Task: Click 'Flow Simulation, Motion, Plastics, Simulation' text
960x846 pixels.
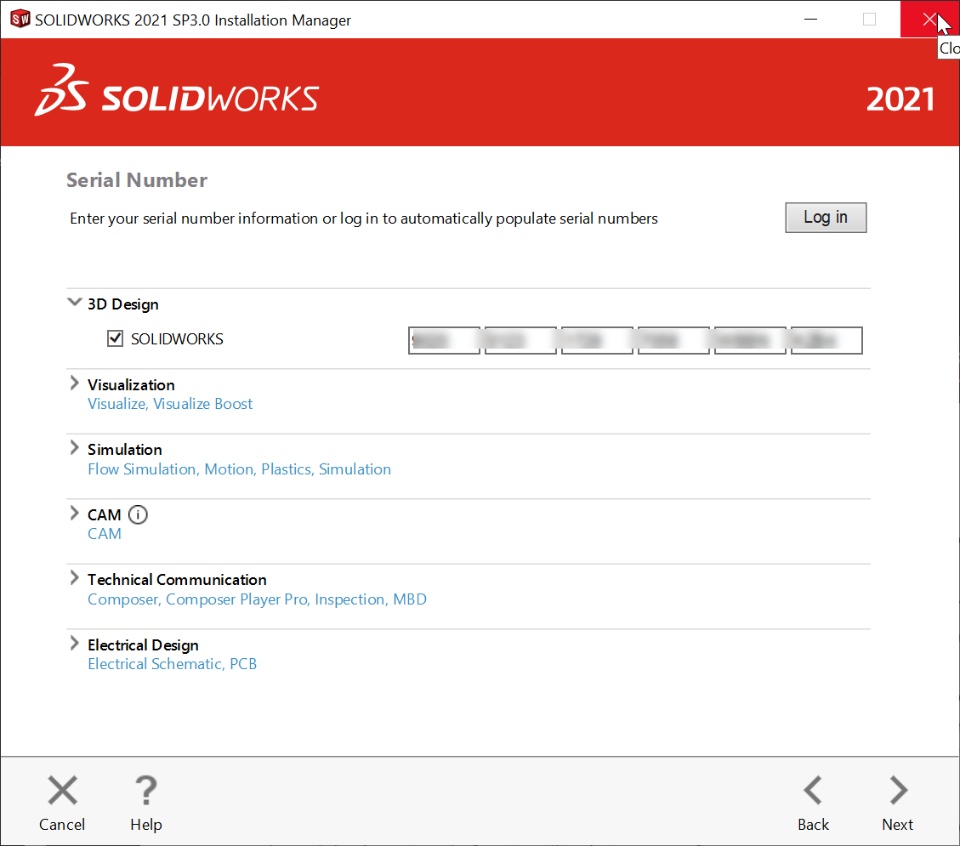Action: click(239, 470)
